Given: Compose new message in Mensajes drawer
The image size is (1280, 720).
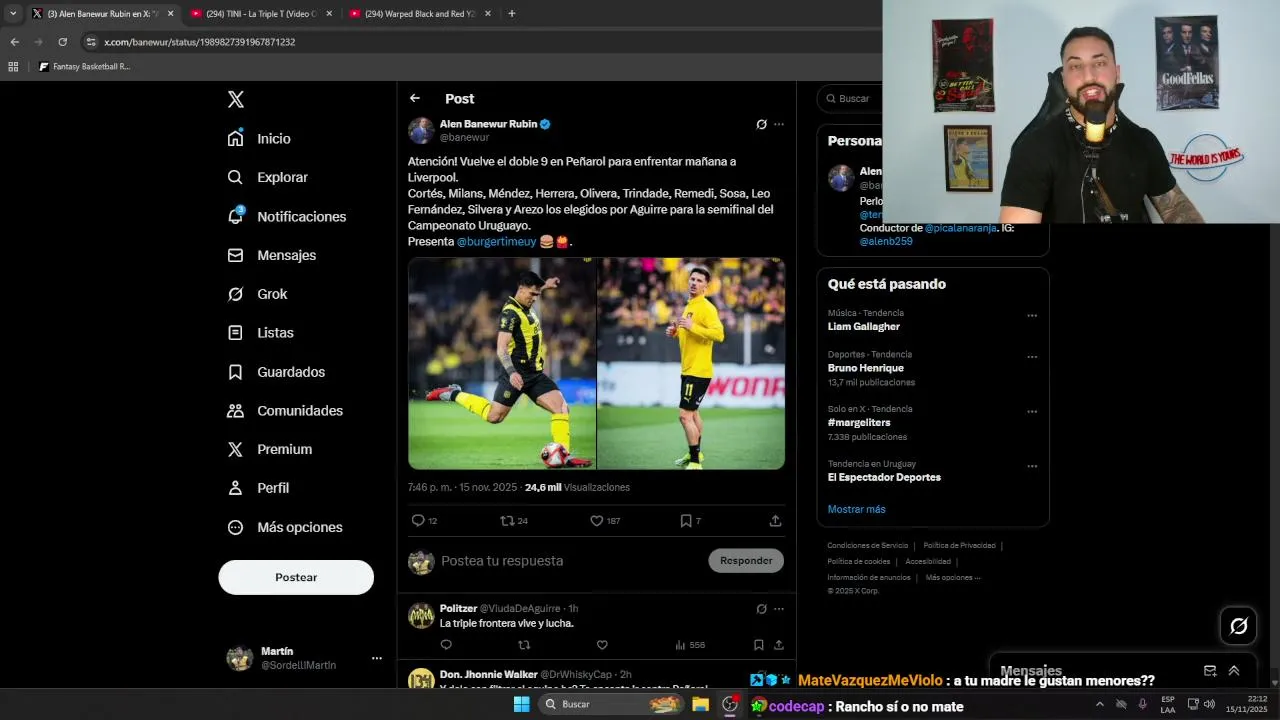Looking at the screenshot, I should tap(1210, 671).
